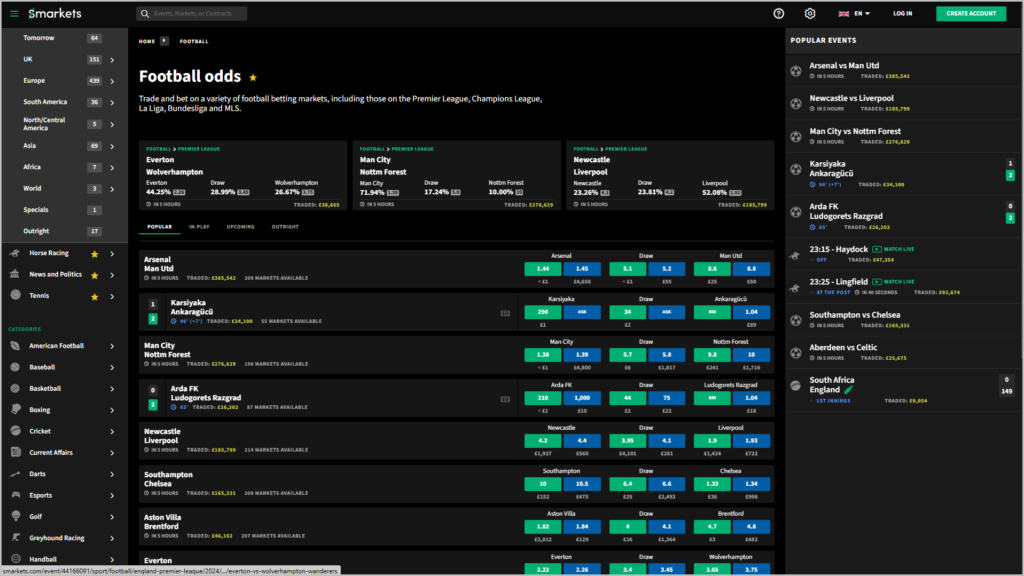Click the football icon next to Arsenal vs Man Utd

pyautogui.click(x=796, y=71)
